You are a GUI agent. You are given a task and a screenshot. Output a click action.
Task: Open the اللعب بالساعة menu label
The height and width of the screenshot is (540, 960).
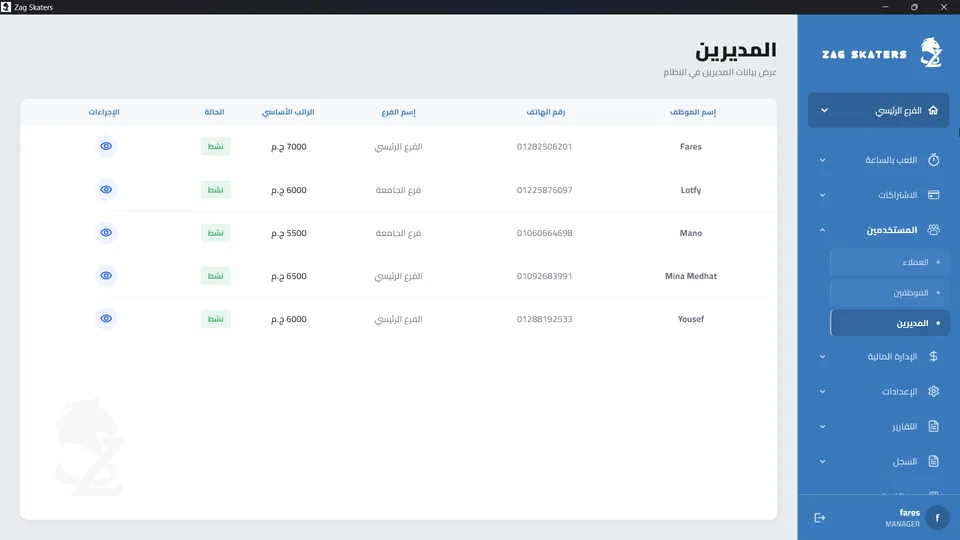(x=891, y=160)
